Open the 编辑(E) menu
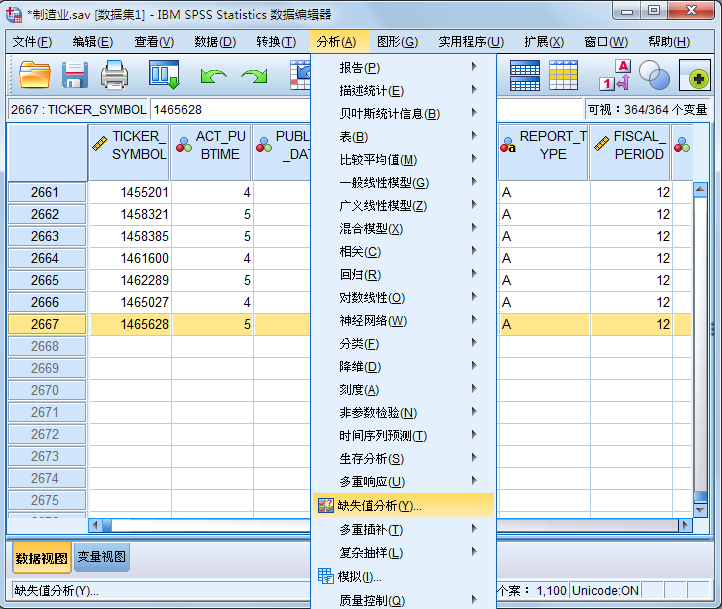722x609 pixels. tap(93, 42)
